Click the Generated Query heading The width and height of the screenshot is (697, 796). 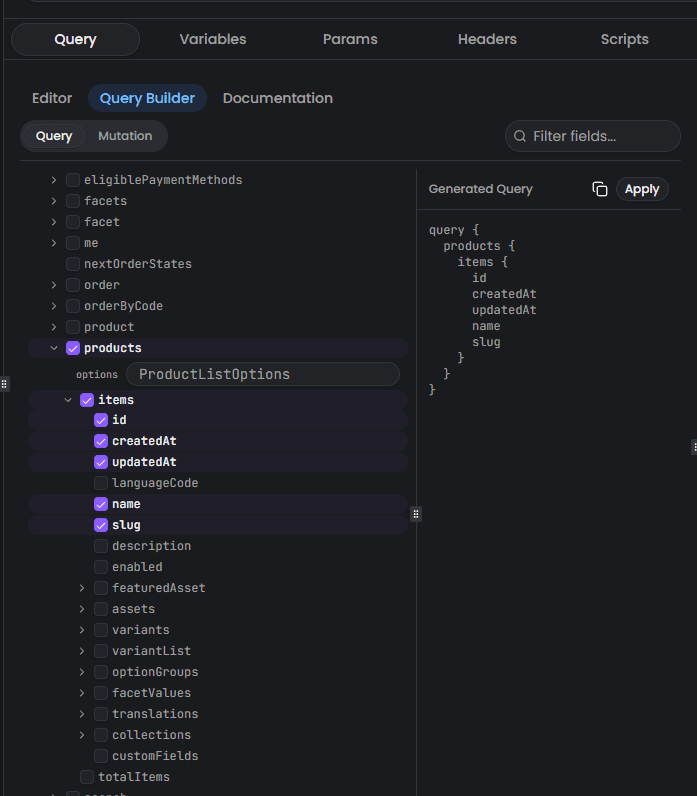480,189
